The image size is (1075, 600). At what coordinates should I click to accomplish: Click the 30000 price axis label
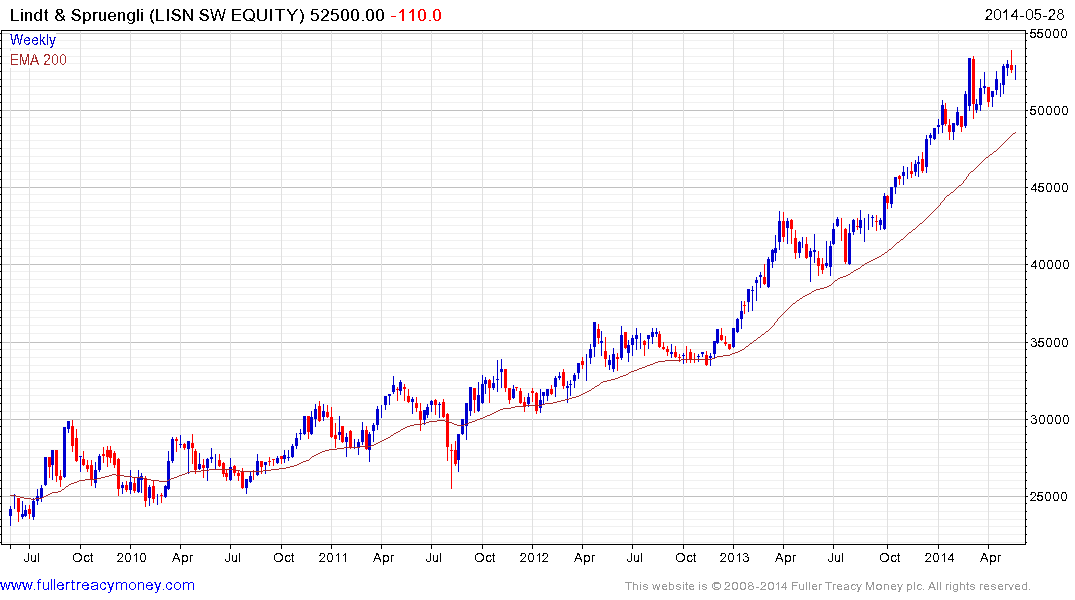pyautogui.click(x=1049, y=420)
